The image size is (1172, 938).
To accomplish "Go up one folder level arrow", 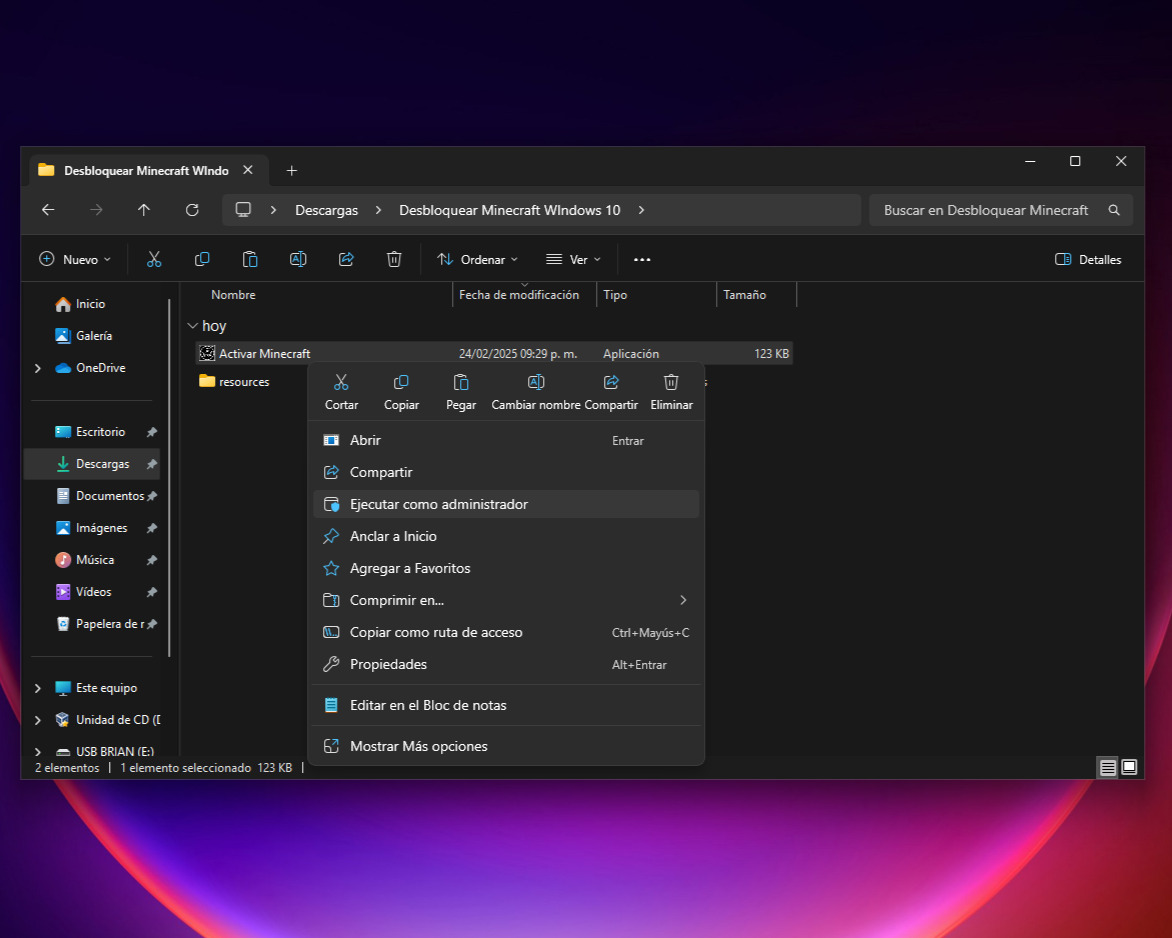I will point(144,210).
